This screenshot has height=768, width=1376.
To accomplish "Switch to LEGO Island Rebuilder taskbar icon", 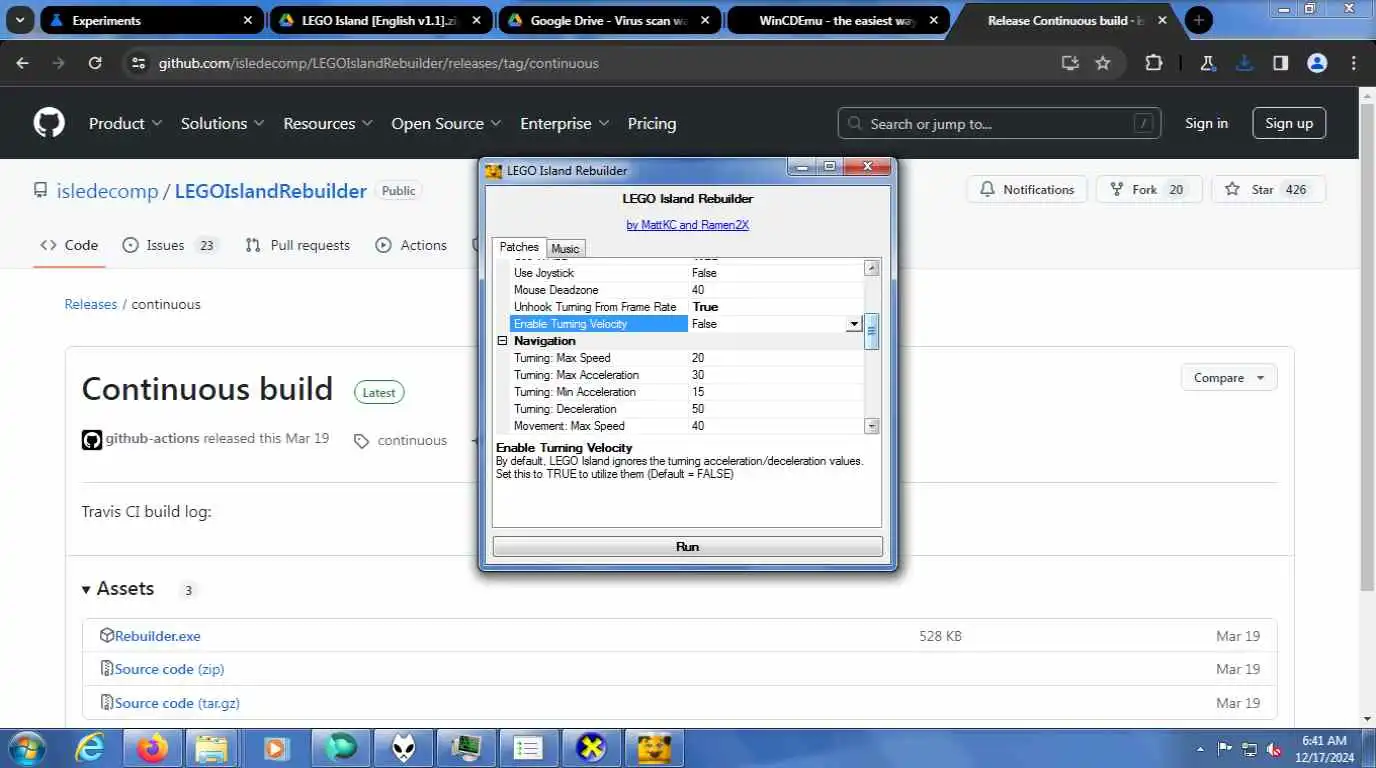I will (x=653, y=748).
